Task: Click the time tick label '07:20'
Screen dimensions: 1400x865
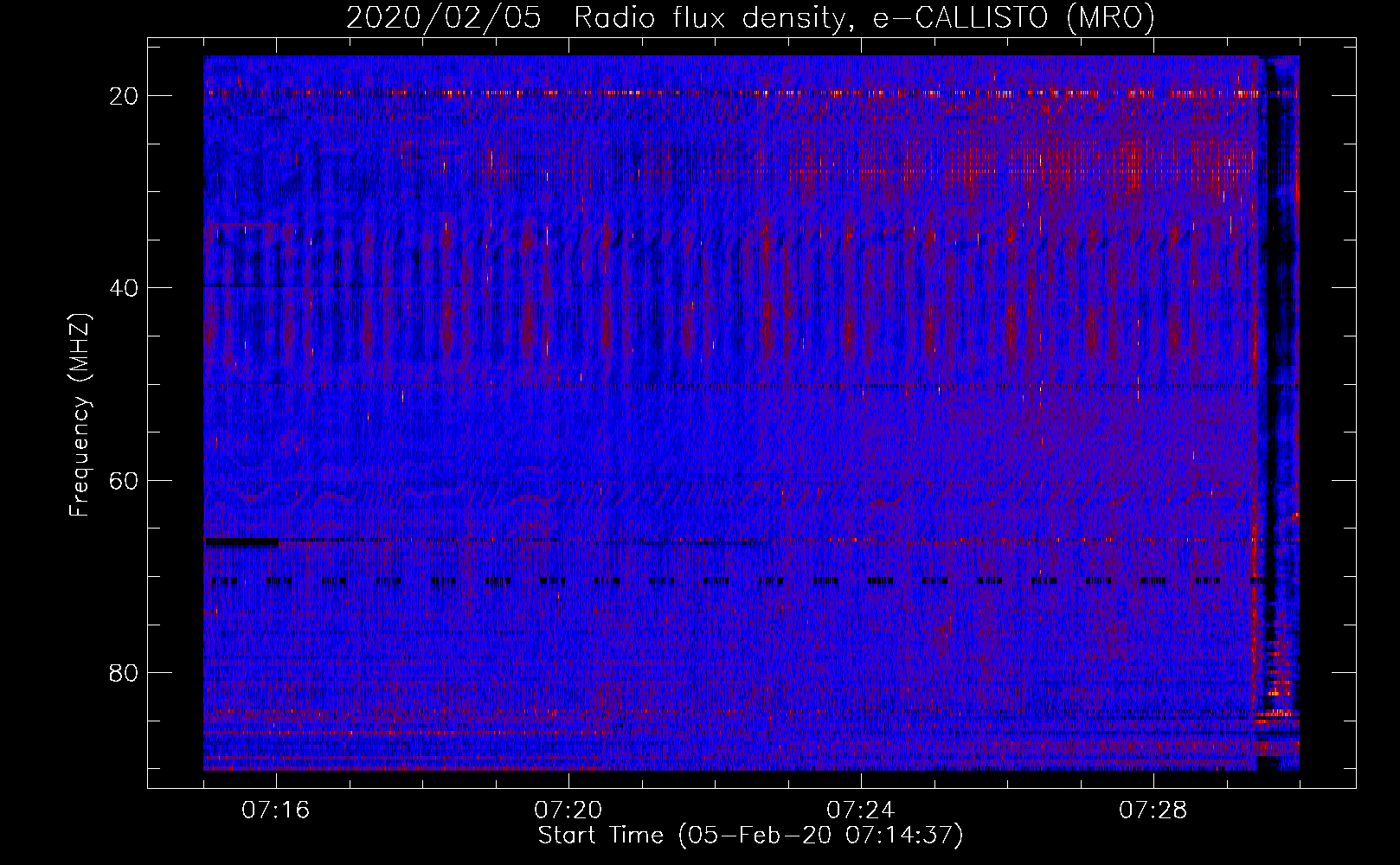Action: pyautogui.click(x=568, y=811)
